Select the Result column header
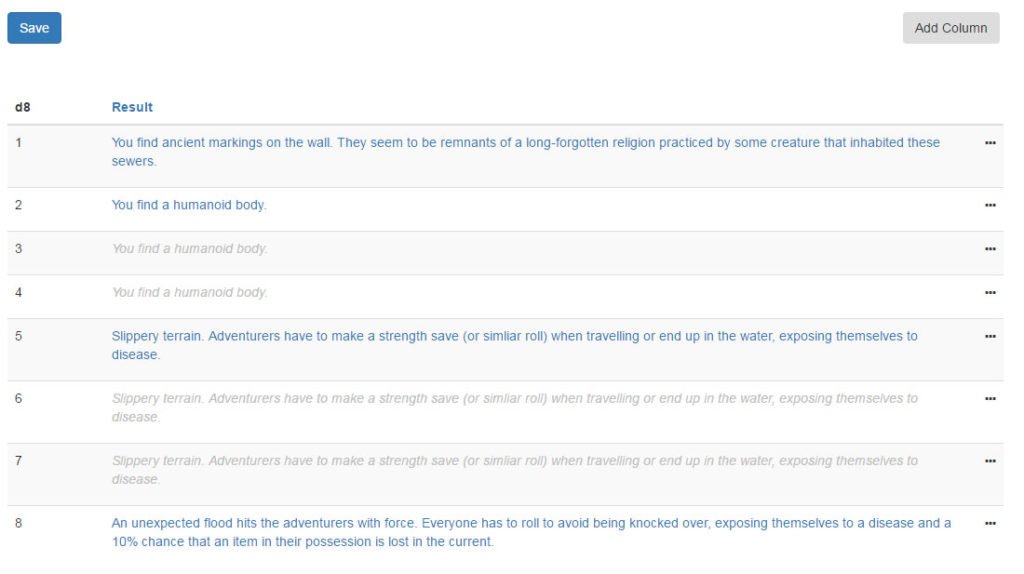This screenshot has width=1024, height=574. pos(132,107)
